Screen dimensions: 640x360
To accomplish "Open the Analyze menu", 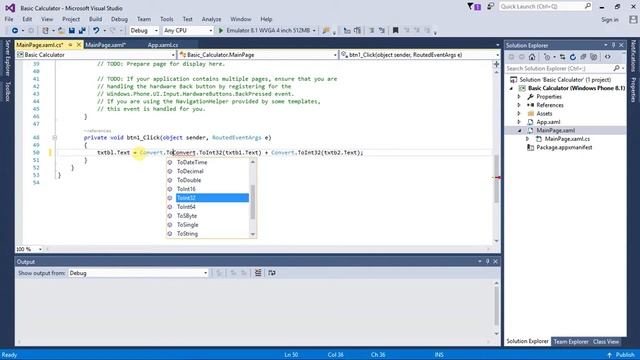I will (x=211, y=19).
